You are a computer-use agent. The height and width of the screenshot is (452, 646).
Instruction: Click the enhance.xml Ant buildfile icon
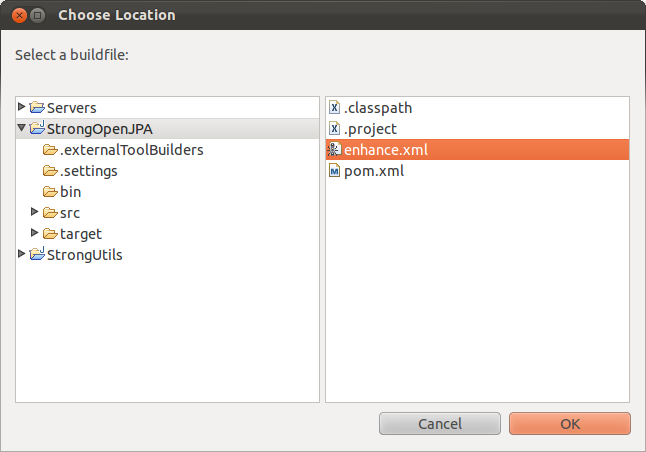(x=335, y=149)
